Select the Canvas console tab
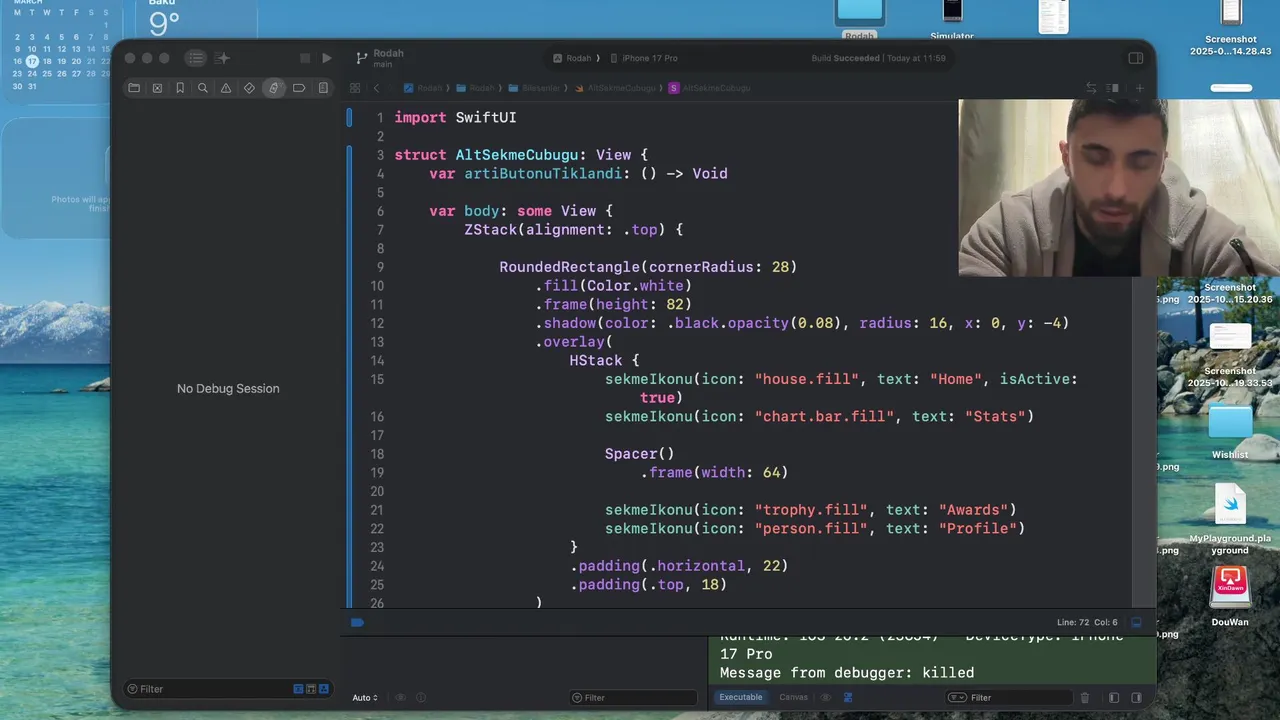1280x720 pixels. (793, 697)
